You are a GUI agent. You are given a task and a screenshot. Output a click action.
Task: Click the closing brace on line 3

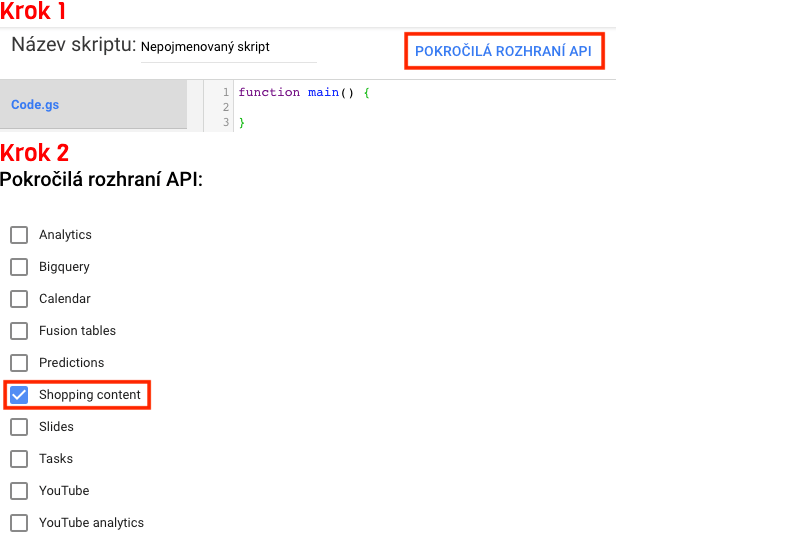(242, 122)
